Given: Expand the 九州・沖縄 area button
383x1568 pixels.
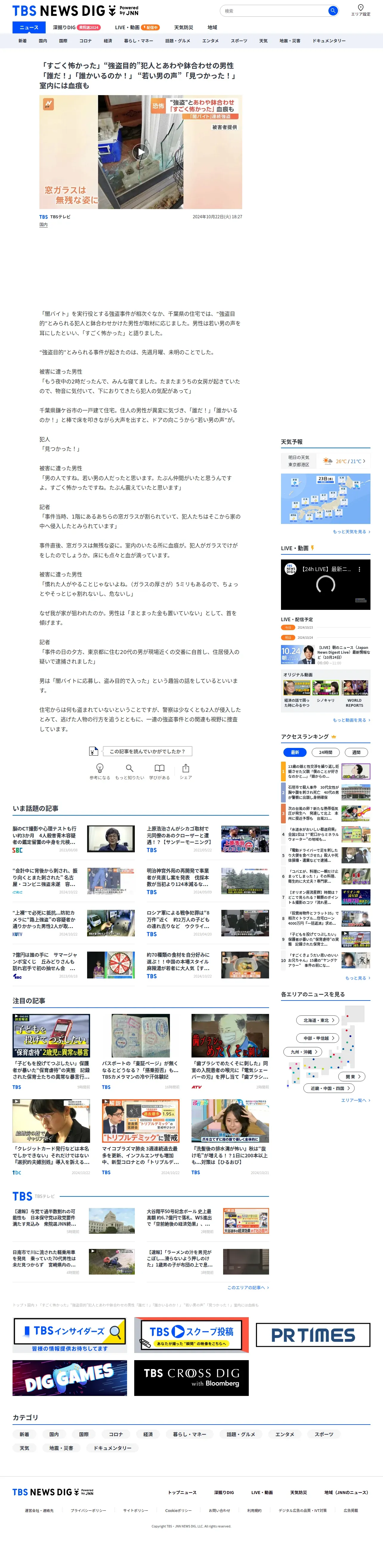Looking at the screenshot, I should (x=303, y=1052).
